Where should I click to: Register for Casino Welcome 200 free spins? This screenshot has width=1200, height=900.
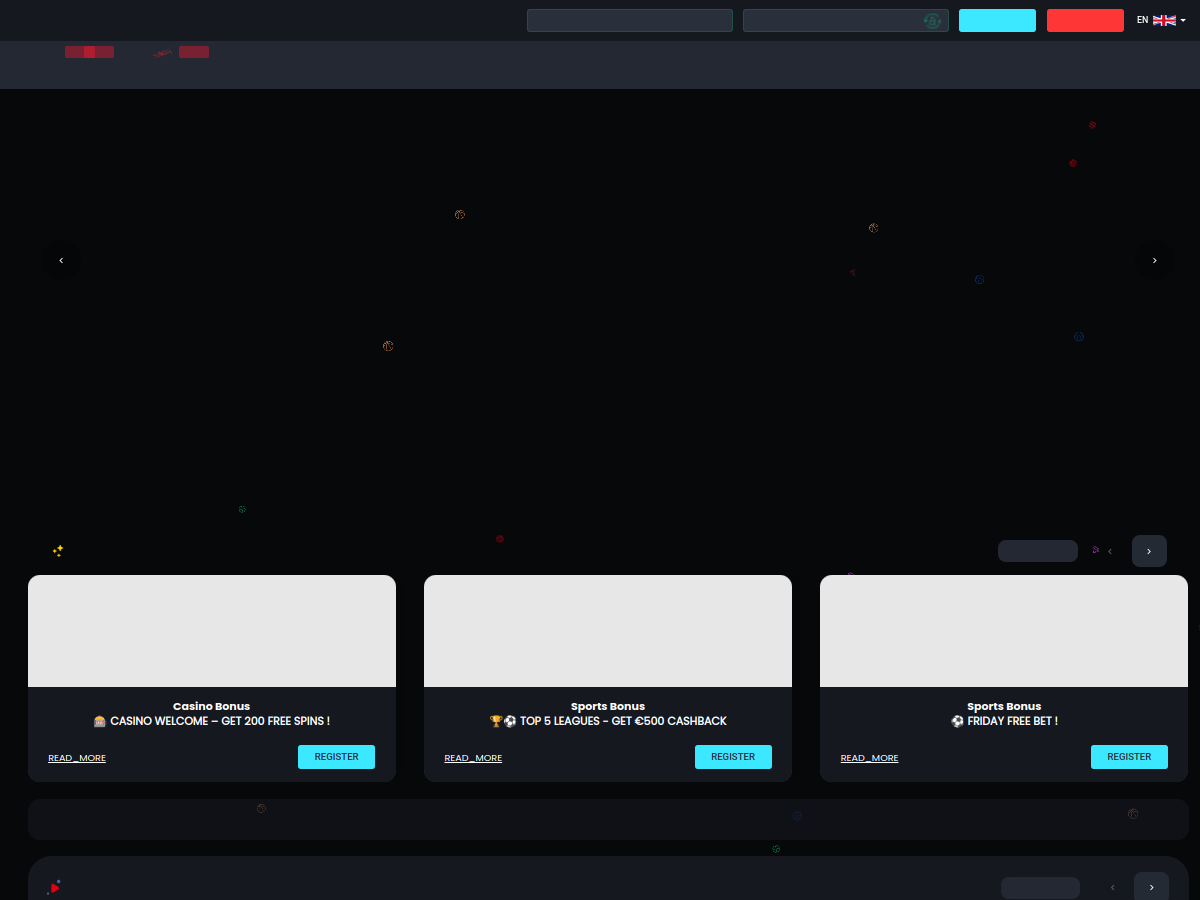point(336,757)
